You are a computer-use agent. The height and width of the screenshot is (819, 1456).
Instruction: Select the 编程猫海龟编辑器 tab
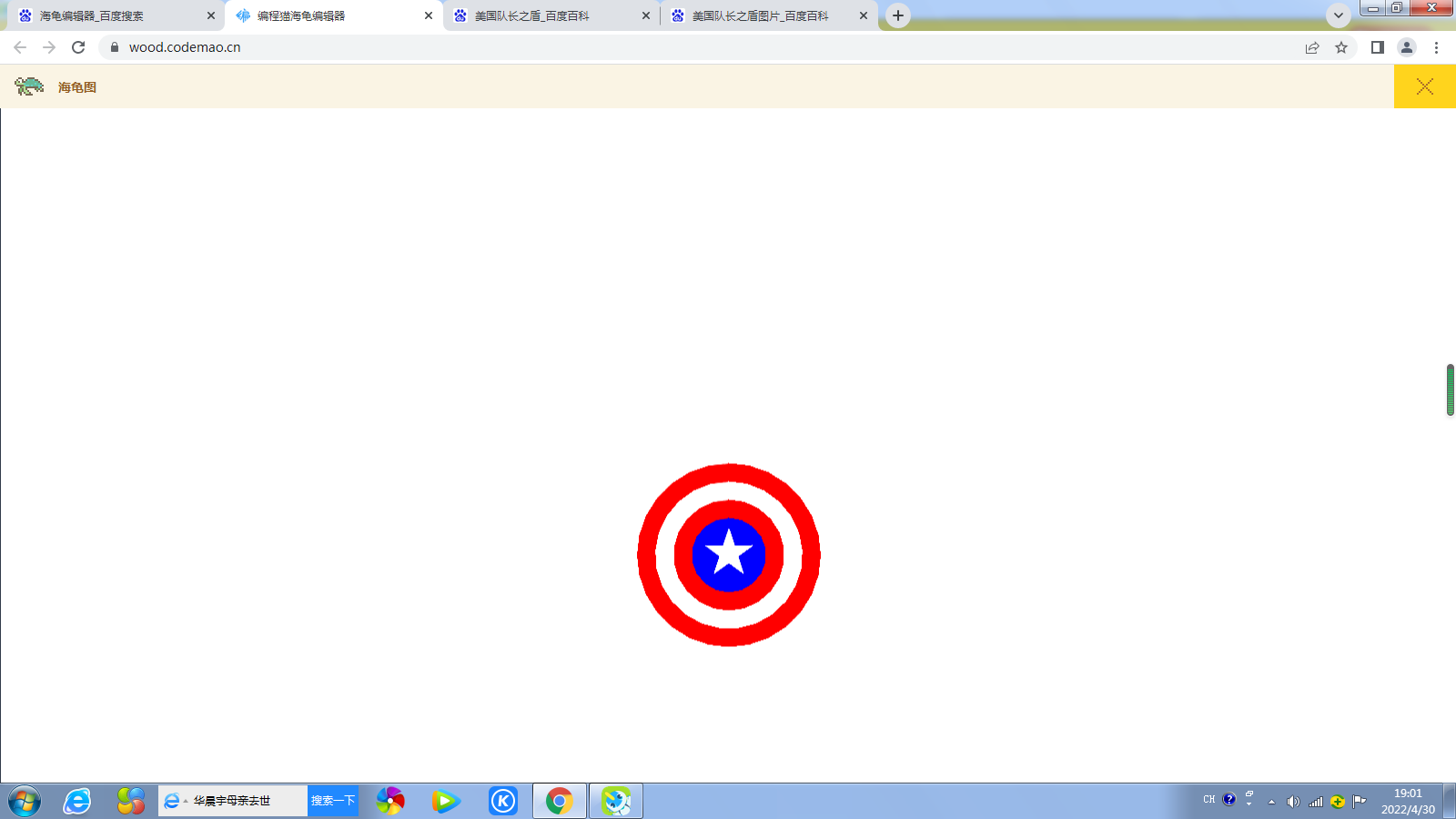(x=333, y=15)
